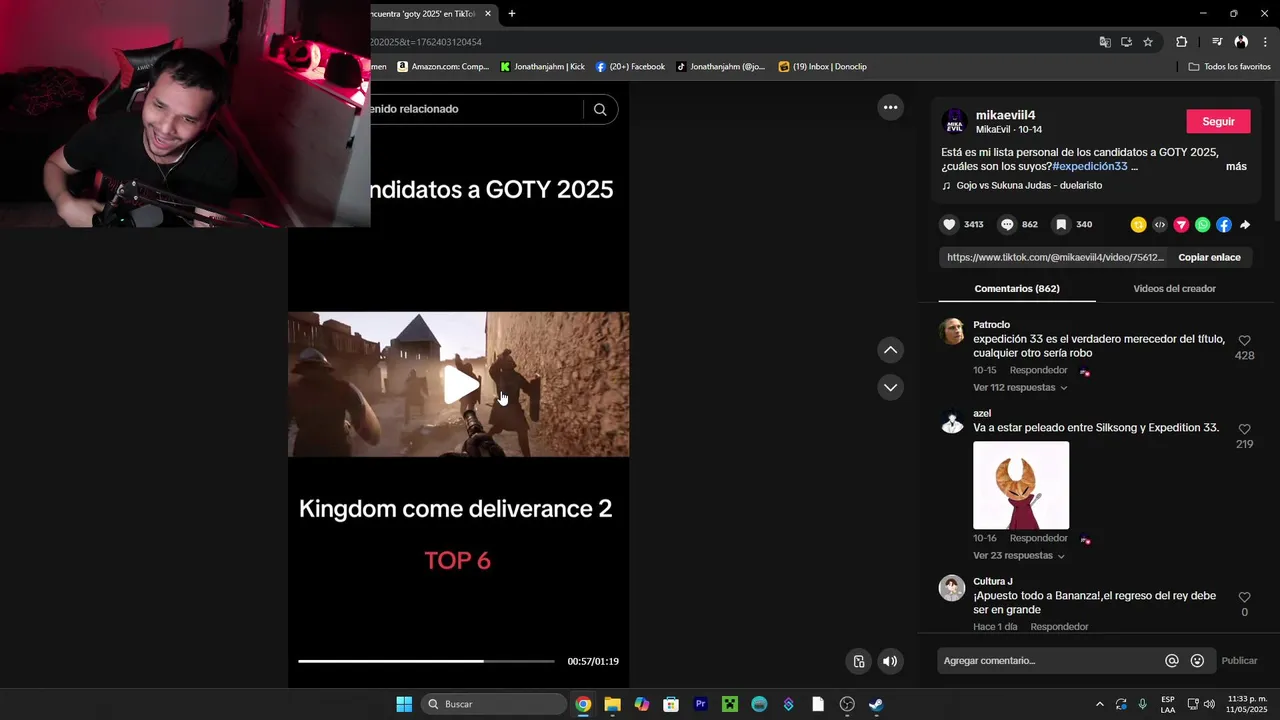Expand 'Ver 112 respuestas' under Patroclo's comment
Viewport: 1280px width, 720px height.
1020,387
